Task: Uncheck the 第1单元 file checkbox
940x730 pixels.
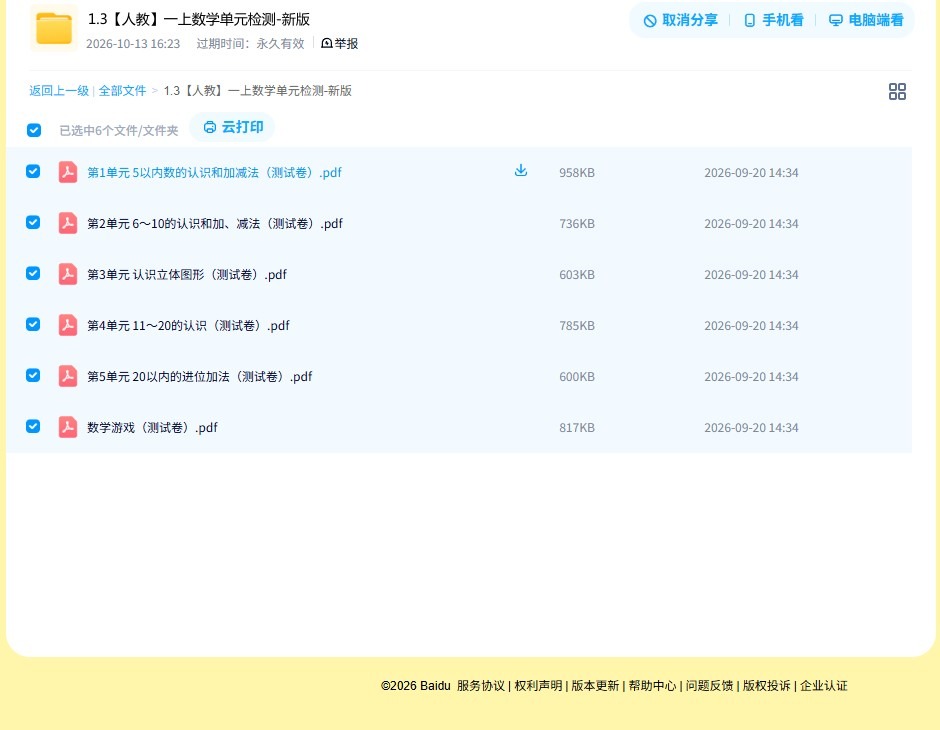Action: click(x=33, y=171)
